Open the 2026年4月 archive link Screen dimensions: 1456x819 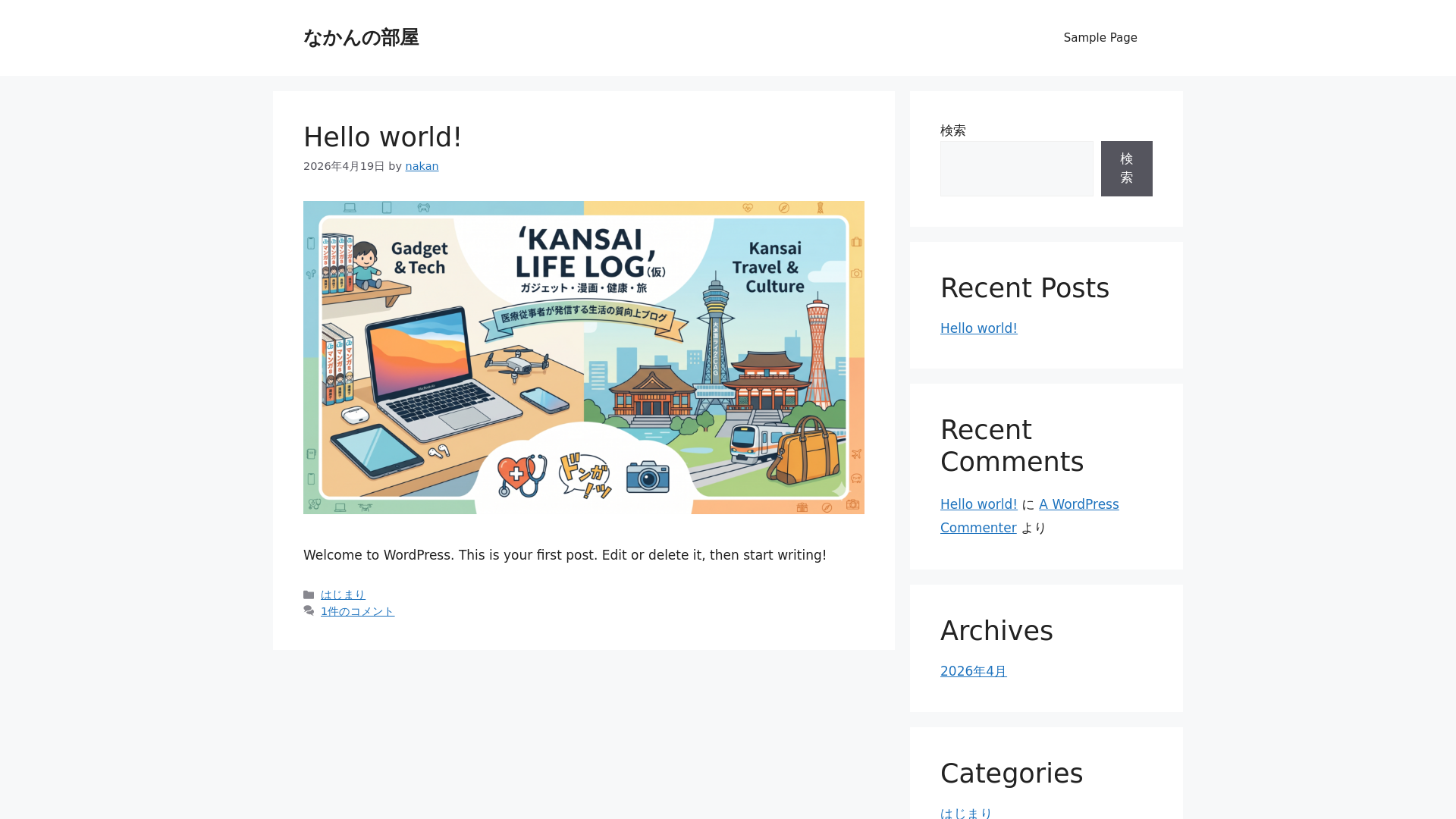tap(973, 671)
